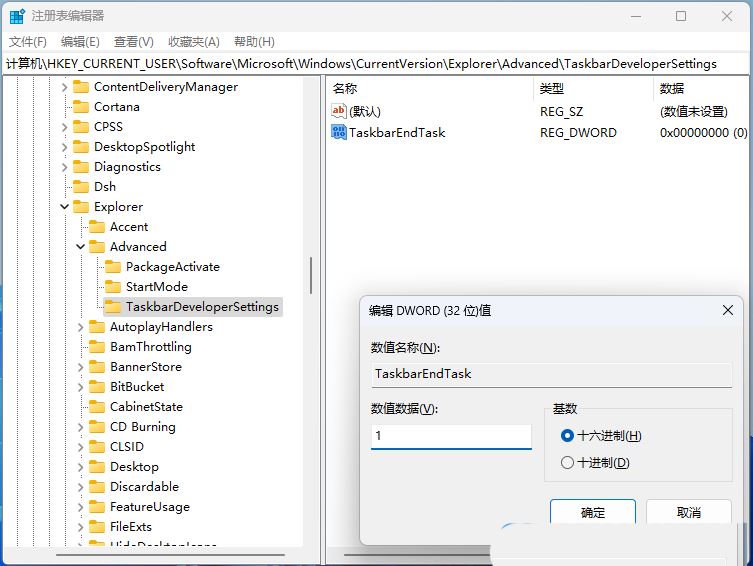
Task: Click the CD Burning folder icon
Action: pyautogui.click(x=96, y=427)
